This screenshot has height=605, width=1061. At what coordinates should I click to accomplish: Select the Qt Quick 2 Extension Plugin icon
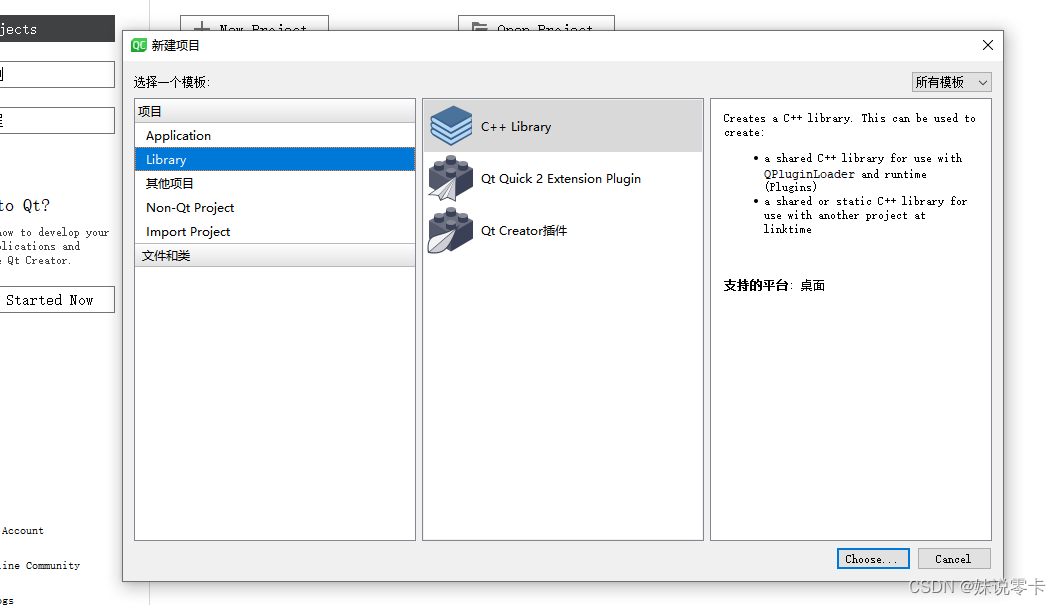click(451, 179)
